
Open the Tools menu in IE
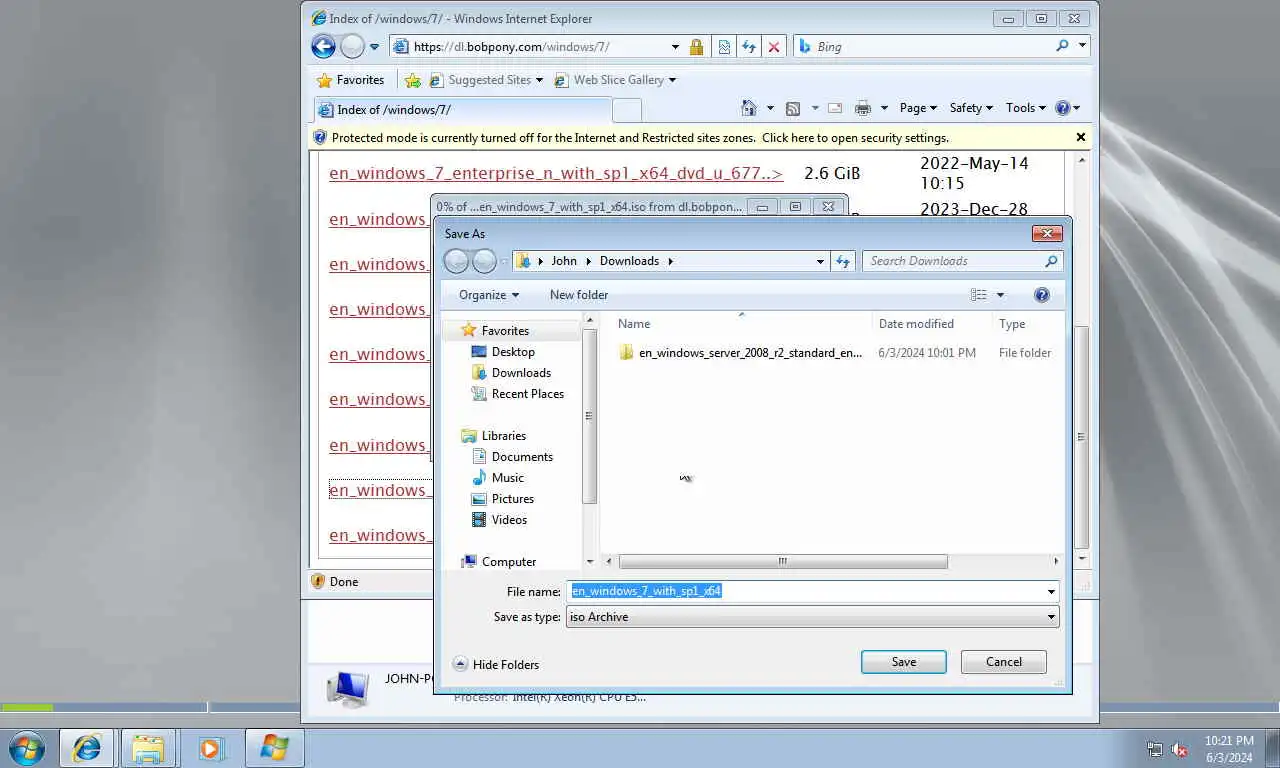click(1025, 108)
